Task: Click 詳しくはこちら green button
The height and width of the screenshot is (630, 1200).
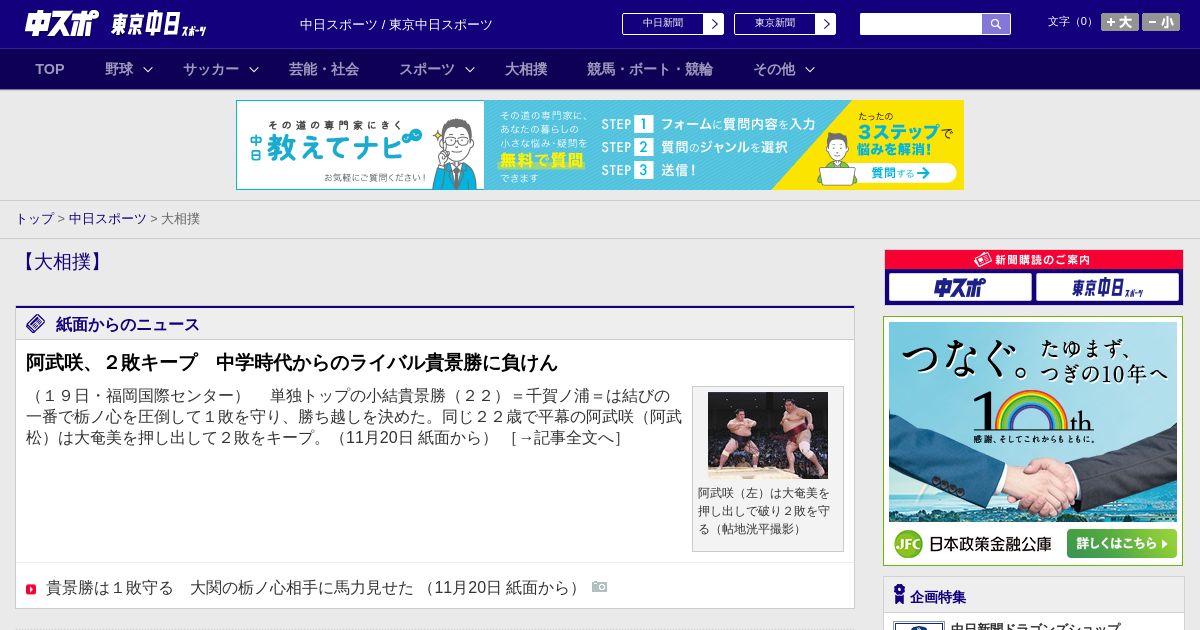Action: coord(1122,544)
